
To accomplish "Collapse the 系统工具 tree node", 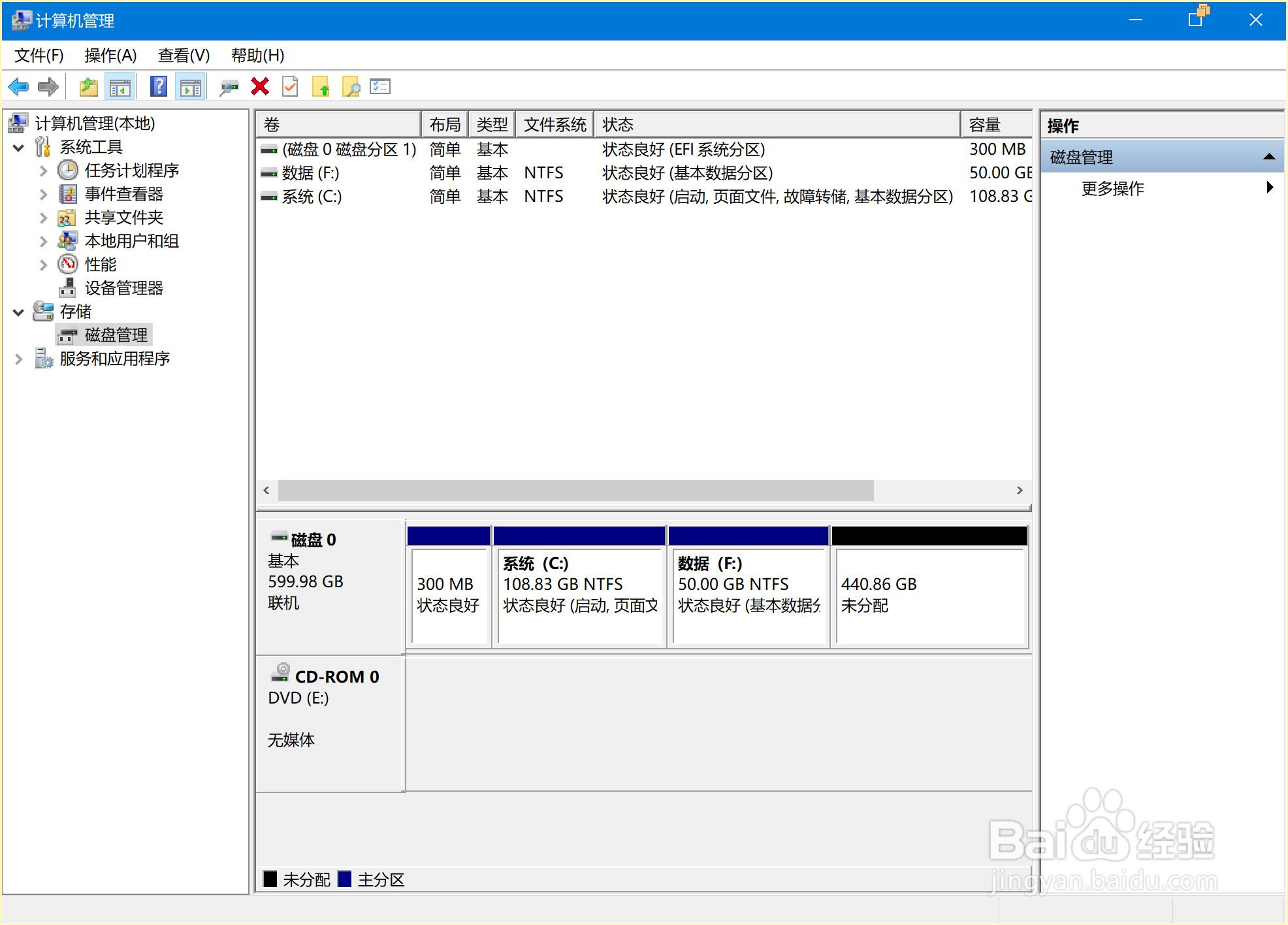I will pos(19,148).
